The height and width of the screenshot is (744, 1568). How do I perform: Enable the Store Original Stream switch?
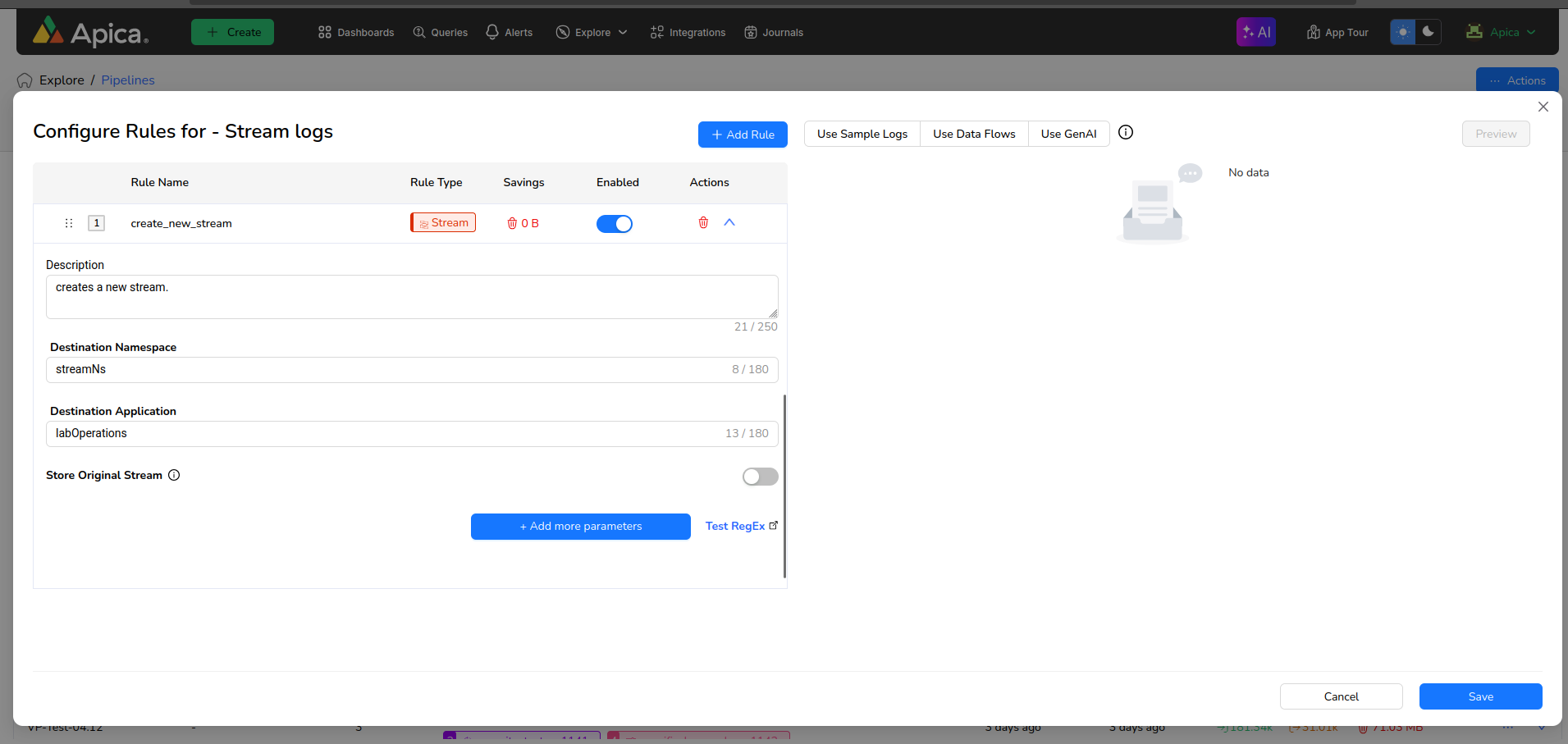760,477
